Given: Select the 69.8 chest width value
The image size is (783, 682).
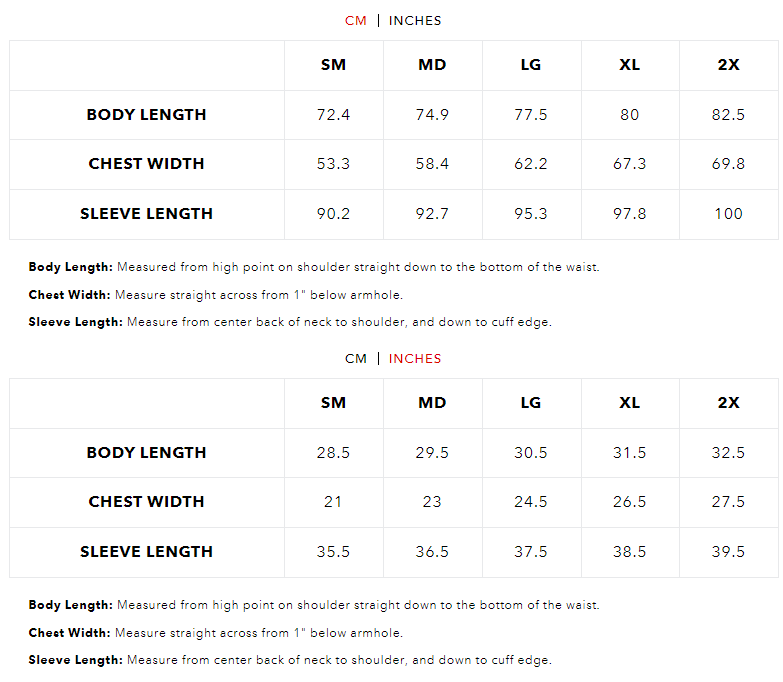Looking at the screenshot, I should pyautogui.click(x=728, y=164).
